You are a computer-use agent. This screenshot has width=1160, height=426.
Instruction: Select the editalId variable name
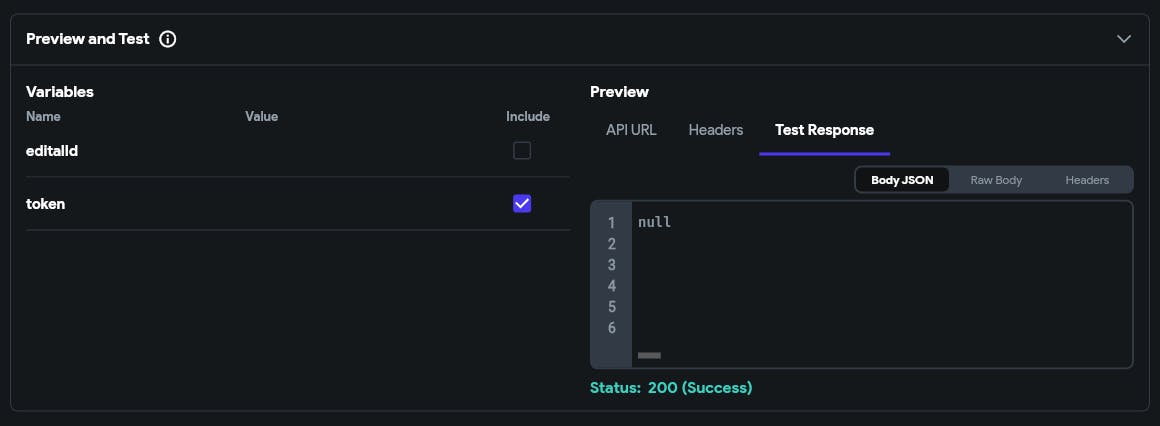(x=52, y=151)
